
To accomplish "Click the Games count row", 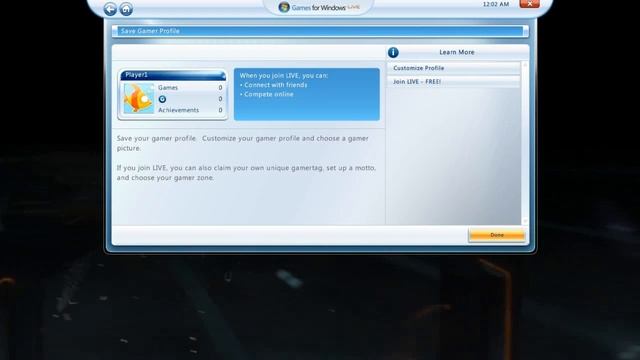I will coord(190,88).
